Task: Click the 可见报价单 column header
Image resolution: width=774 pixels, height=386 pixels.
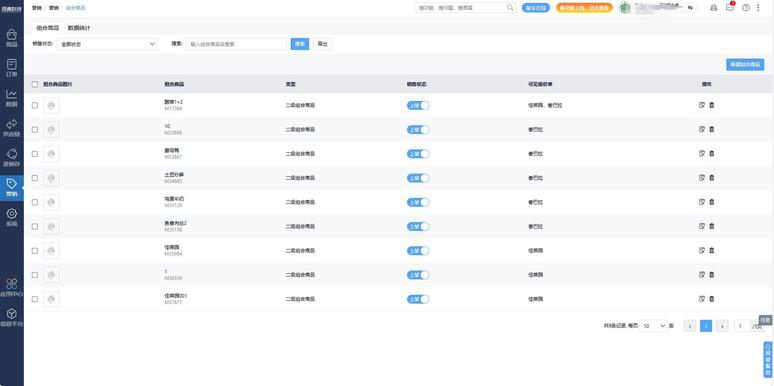Action: 540,84
